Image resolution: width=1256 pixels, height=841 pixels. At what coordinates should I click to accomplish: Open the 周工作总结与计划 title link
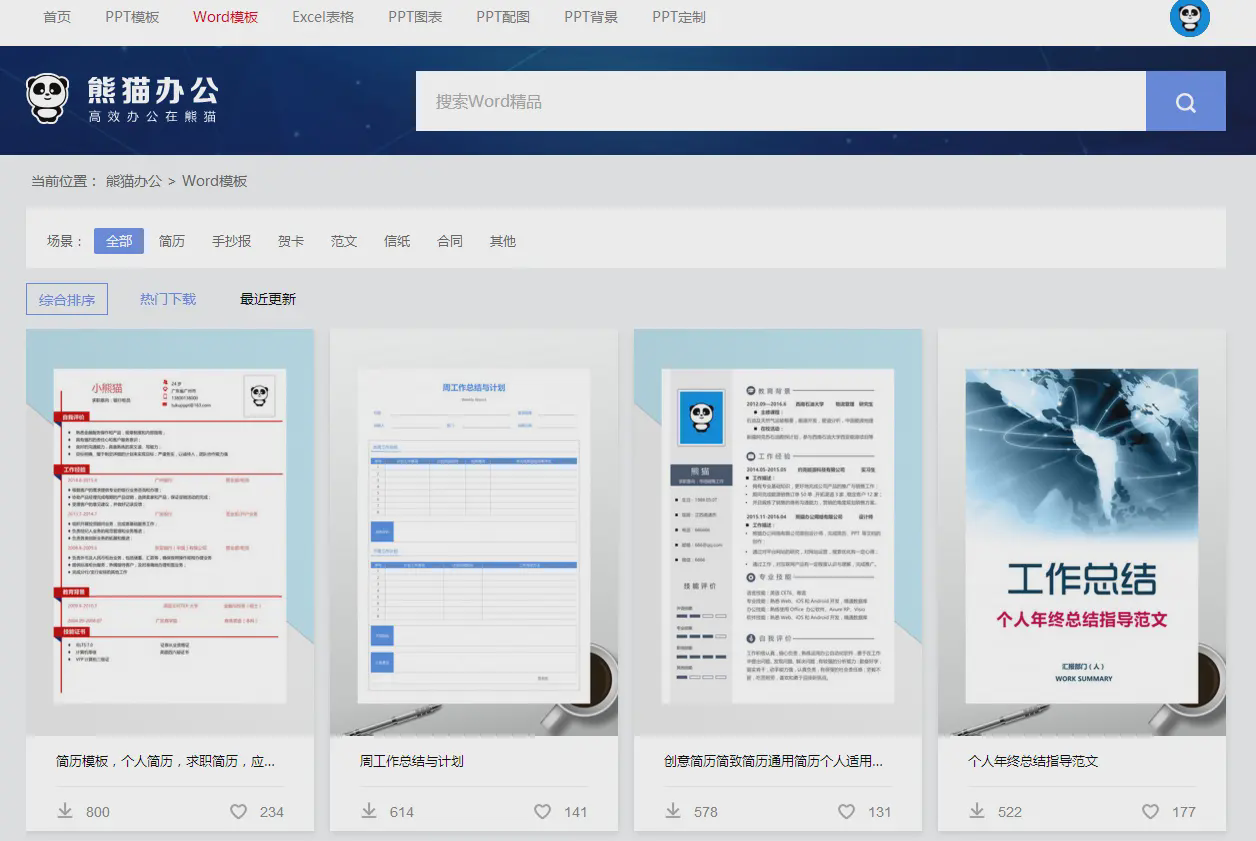[412, 761]
